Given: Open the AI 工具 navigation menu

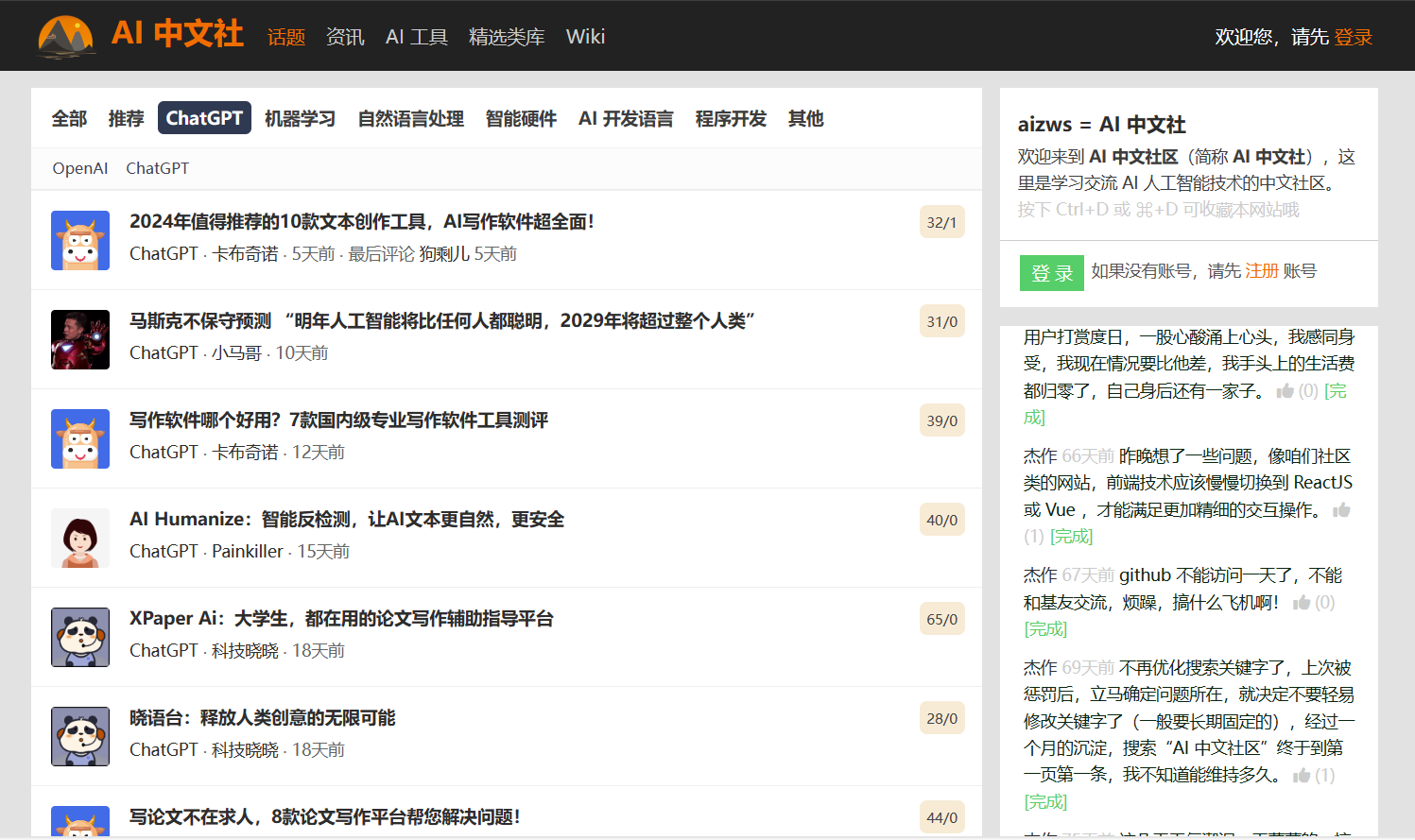Looking at the screenshot, I should coord(416,37).
